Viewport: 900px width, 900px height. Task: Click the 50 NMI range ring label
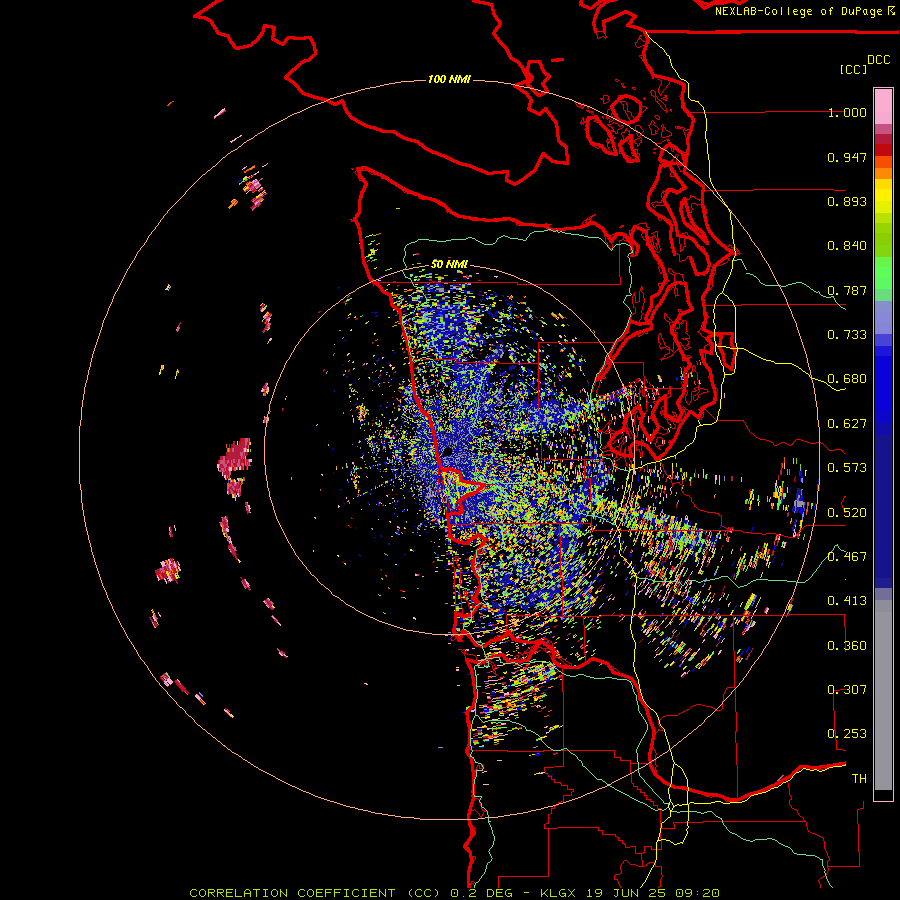click(x=449, y=264)
